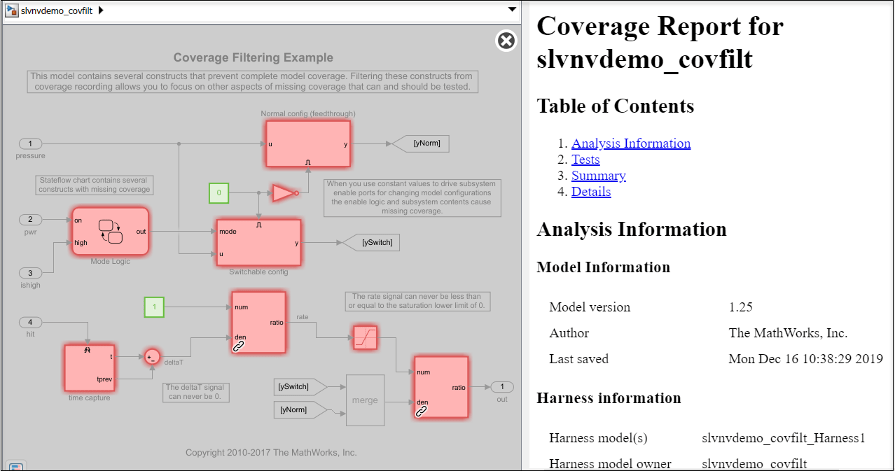Image resolution: width=895 pixels, height=471 pixels.
Task: Open the model browser dropdown arrow in the top bar
Action: pos(512,9)
